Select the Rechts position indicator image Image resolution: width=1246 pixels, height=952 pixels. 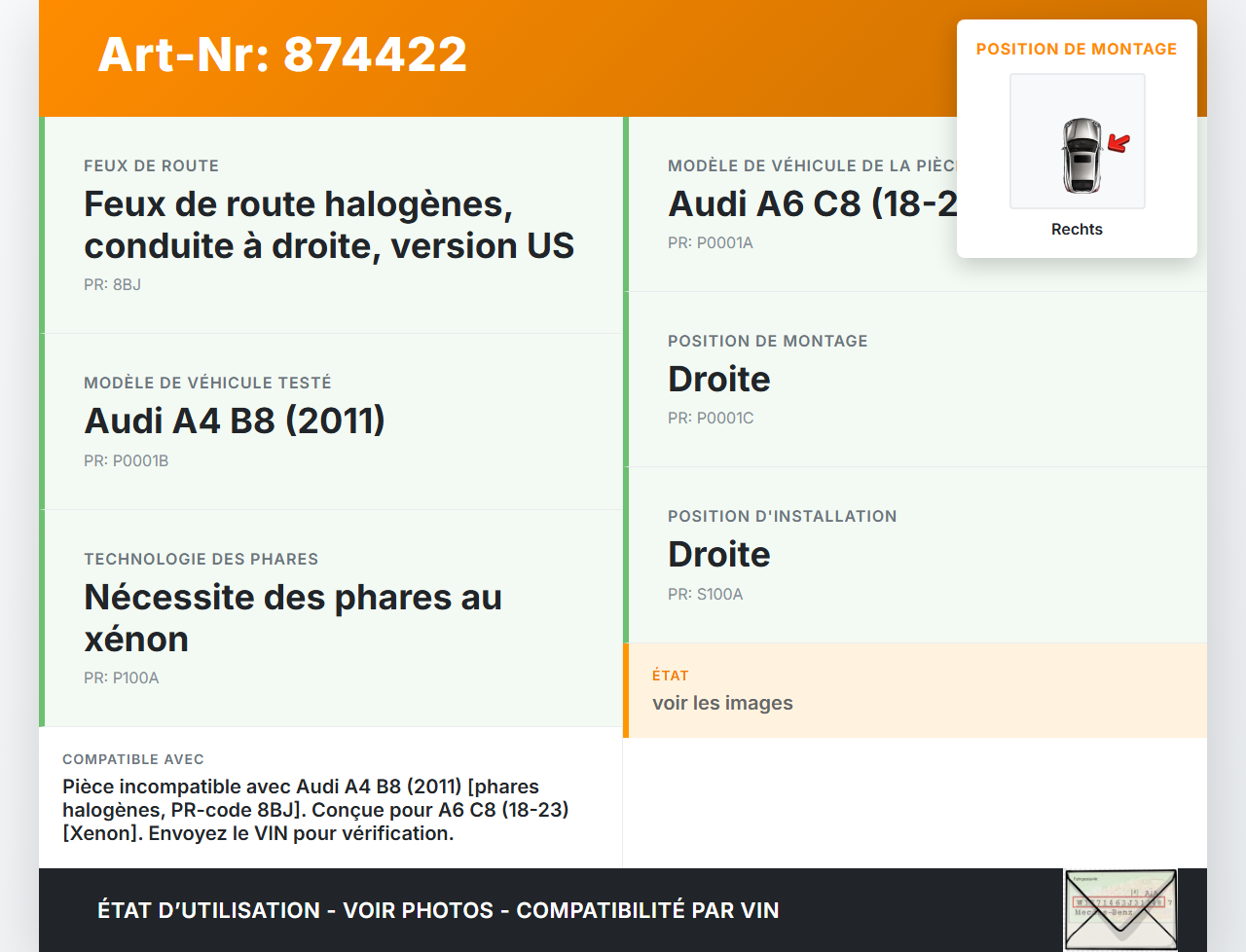(1077, 141)
